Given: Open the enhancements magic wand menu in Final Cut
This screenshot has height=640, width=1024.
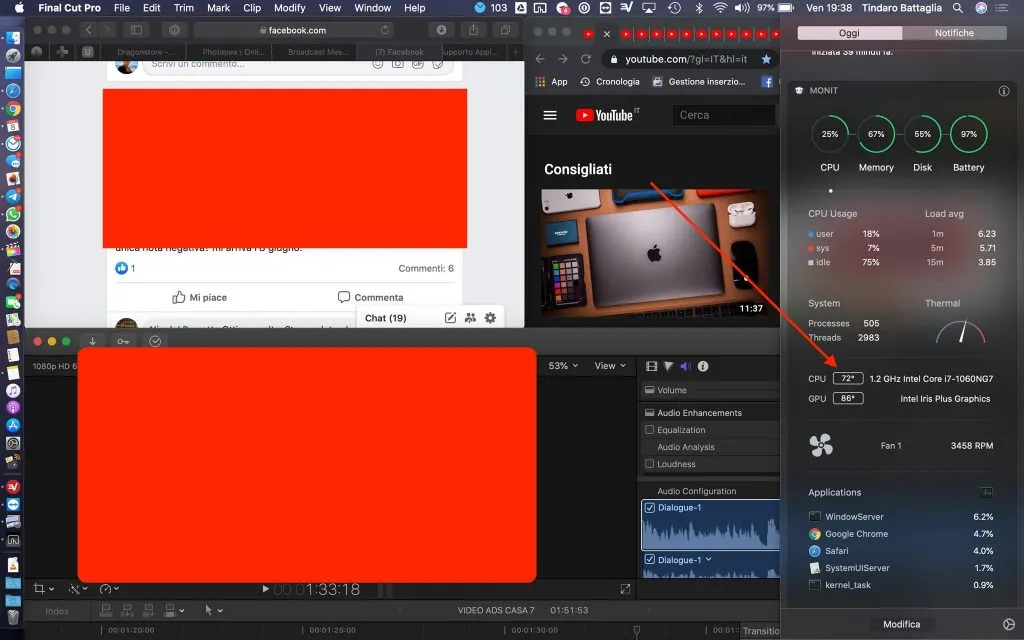Looking at the screenshot, I should pos(78,589).
